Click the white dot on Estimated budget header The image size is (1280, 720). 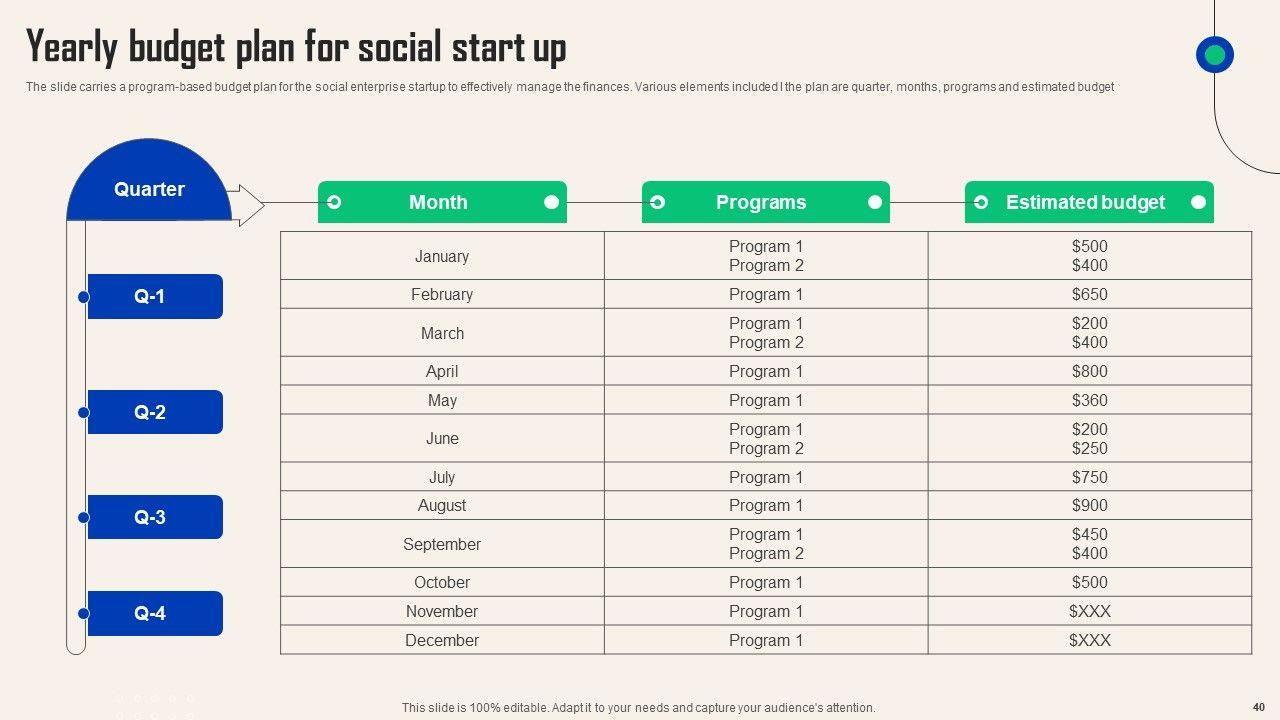[x=1198, y=202]
